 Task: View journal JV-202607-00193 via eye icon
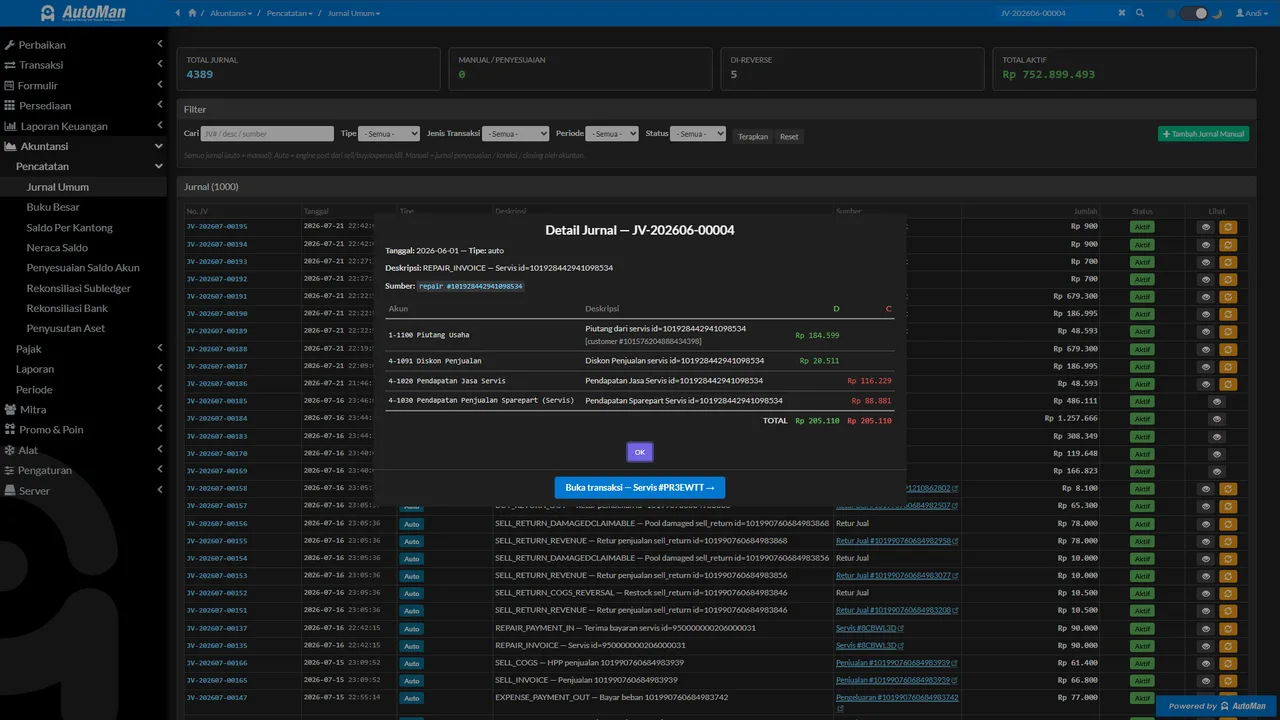pyautogui.click(x=1206, y=262)
